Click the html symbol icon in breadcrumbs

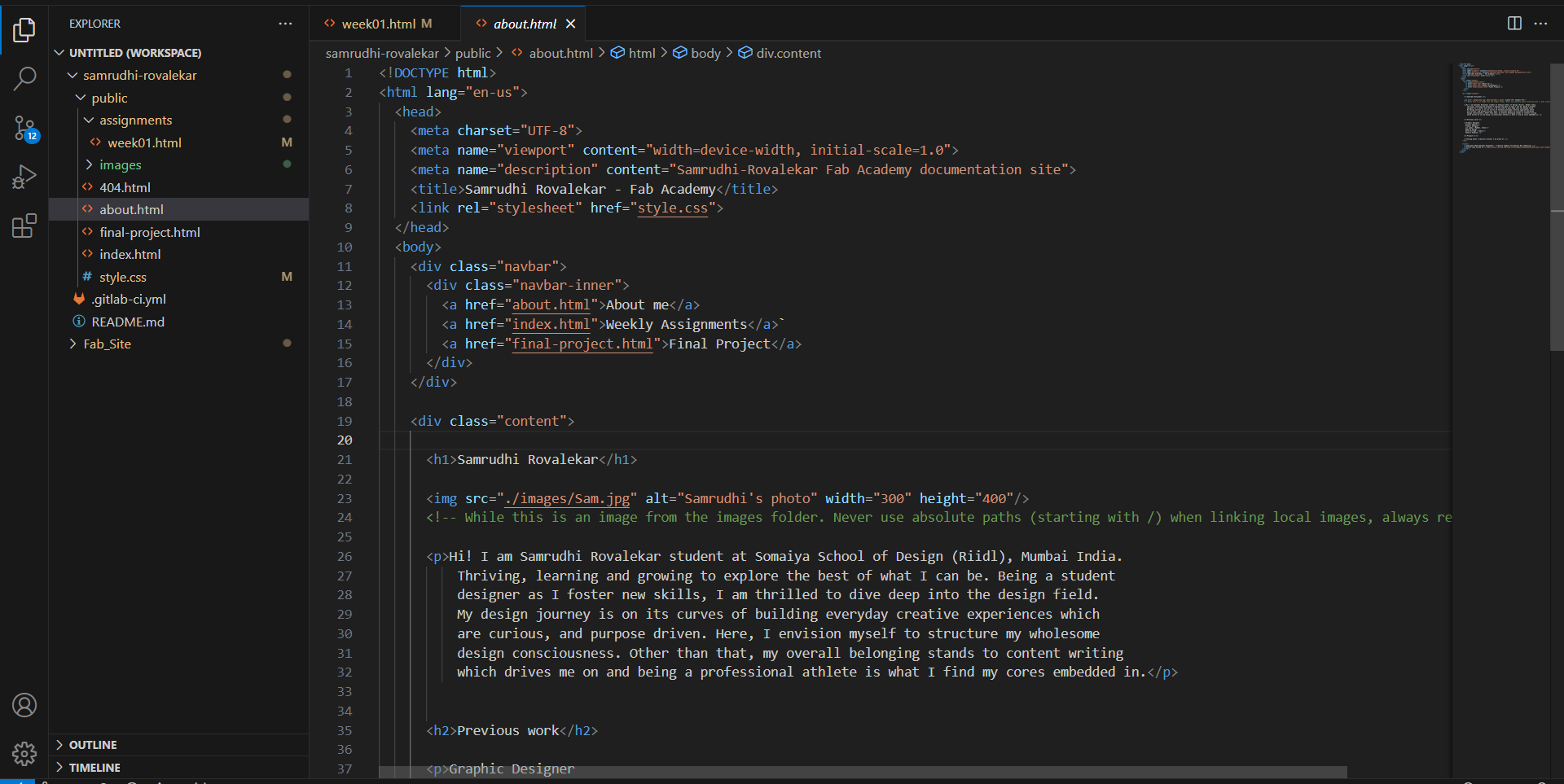point(617,53)
